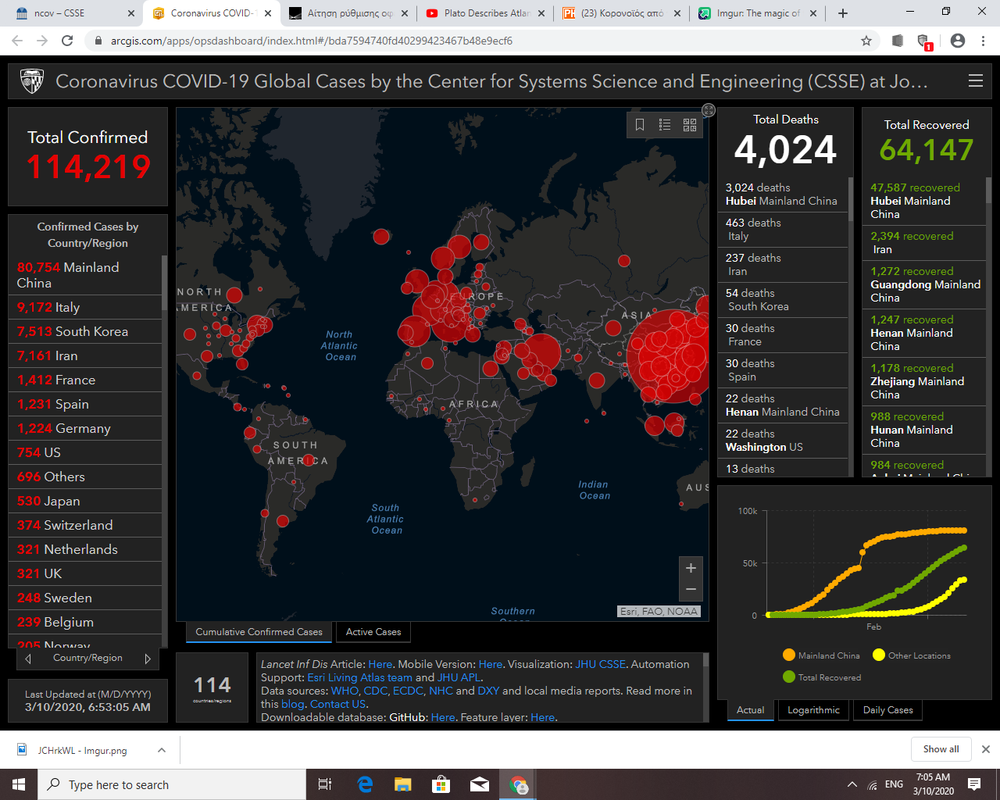1000x800 pixels.
Task: Reload the browser page
Action: click(67, 41)
